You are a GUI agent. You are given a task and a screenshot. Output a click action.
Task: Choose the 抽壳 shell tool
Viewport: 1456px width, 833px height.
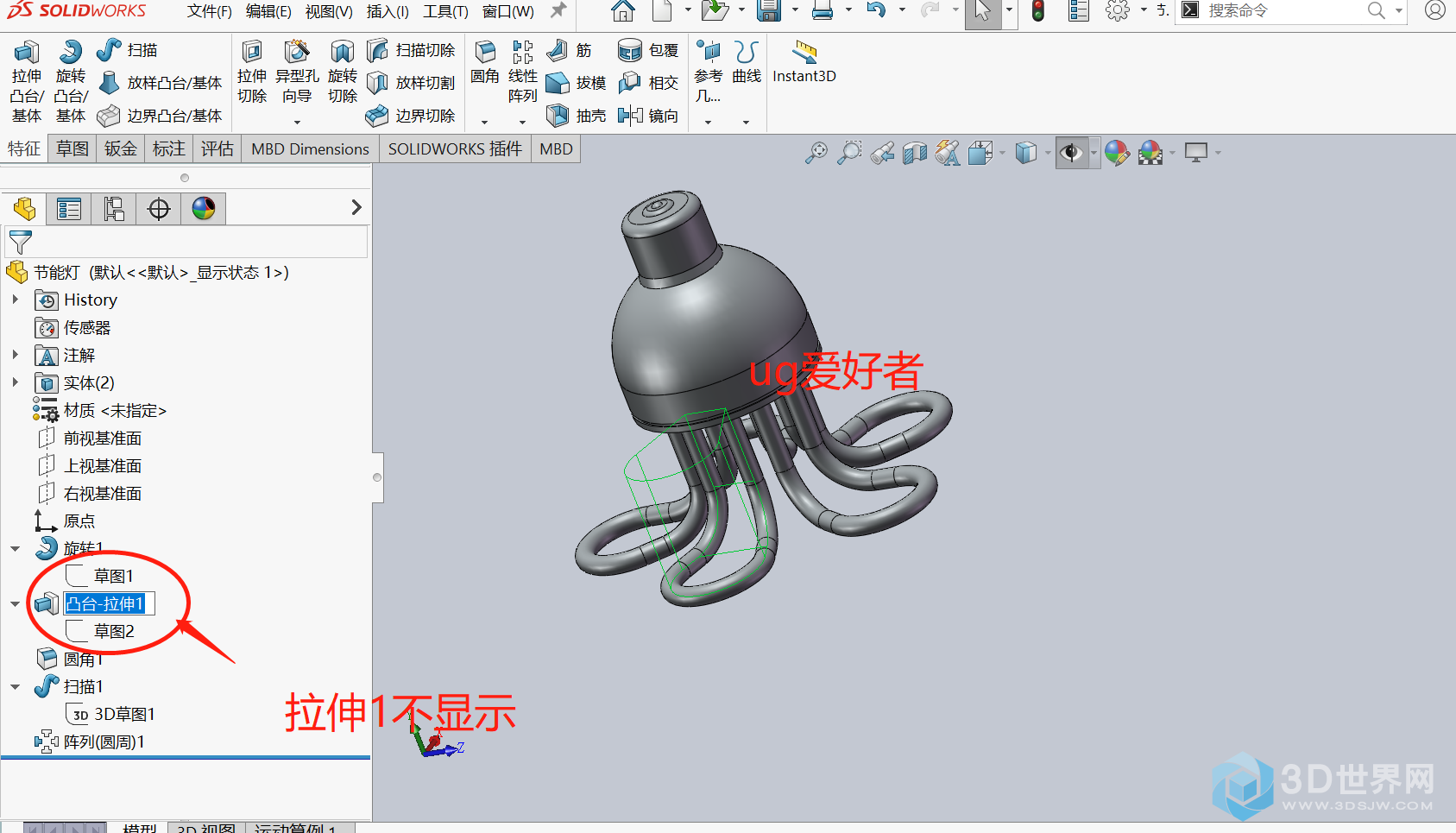(577, 116)
